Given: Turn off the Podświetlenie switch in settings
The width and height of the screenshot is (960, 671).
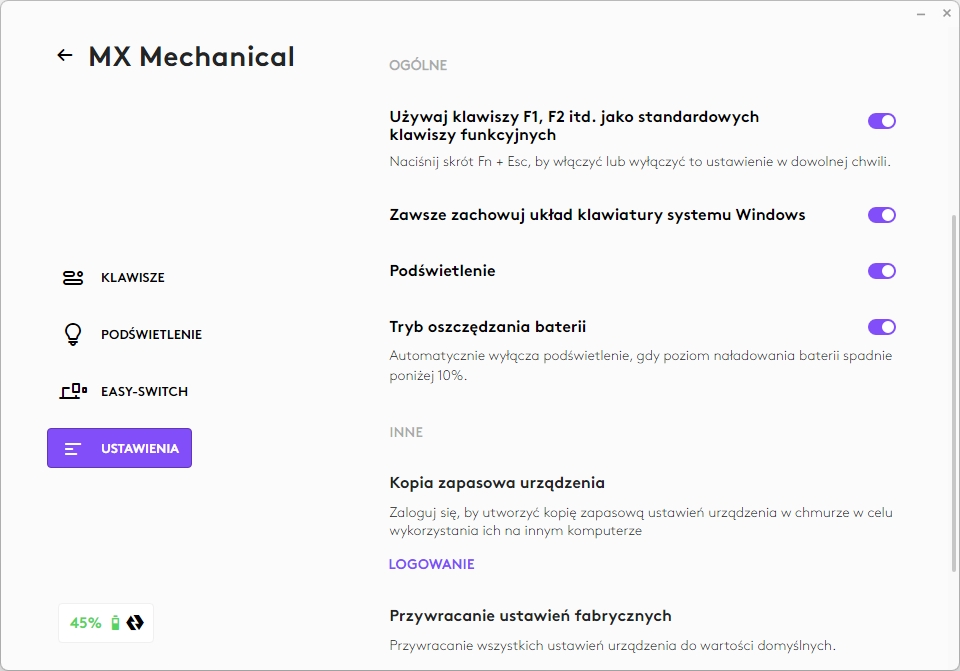Looking at the screenshot, I should click(x=881, y=271).
